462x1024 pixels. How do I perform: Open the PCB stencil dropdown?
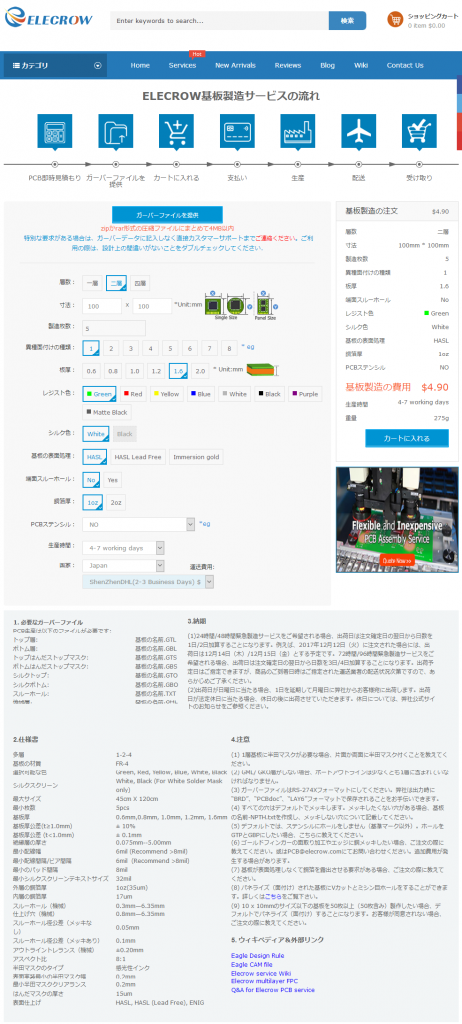coord(139,524)
